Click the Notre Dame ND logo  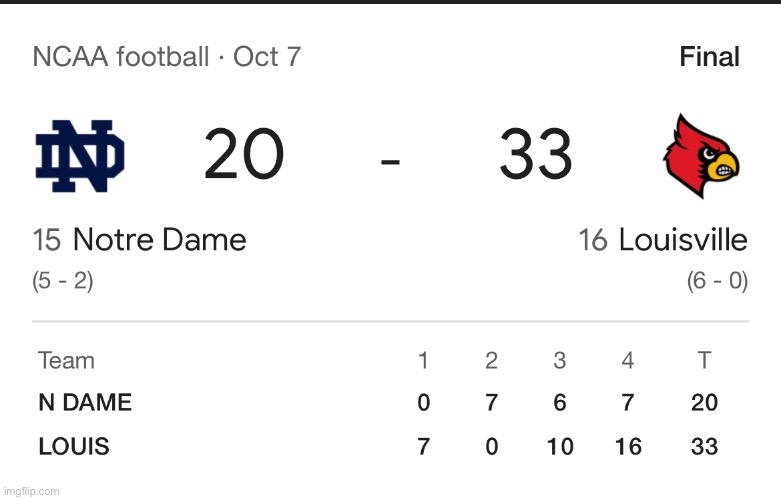coord(80,156)
